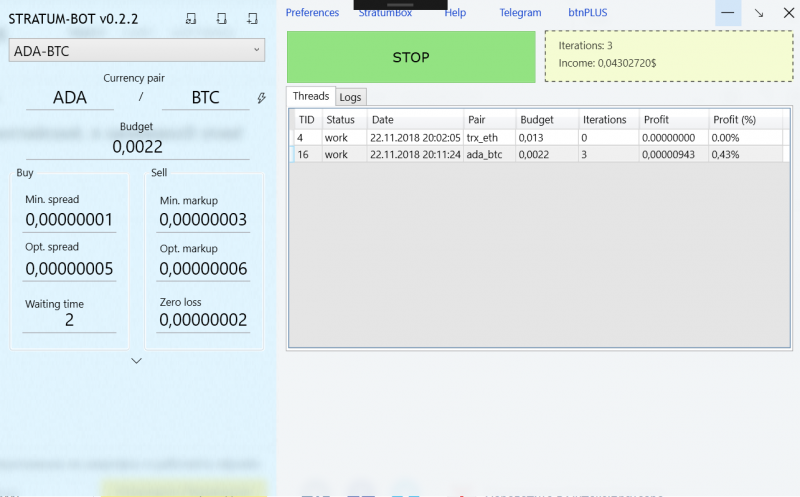Click the Budget value field
Viewport: 800px width, 497px height.
pos(137,147)
